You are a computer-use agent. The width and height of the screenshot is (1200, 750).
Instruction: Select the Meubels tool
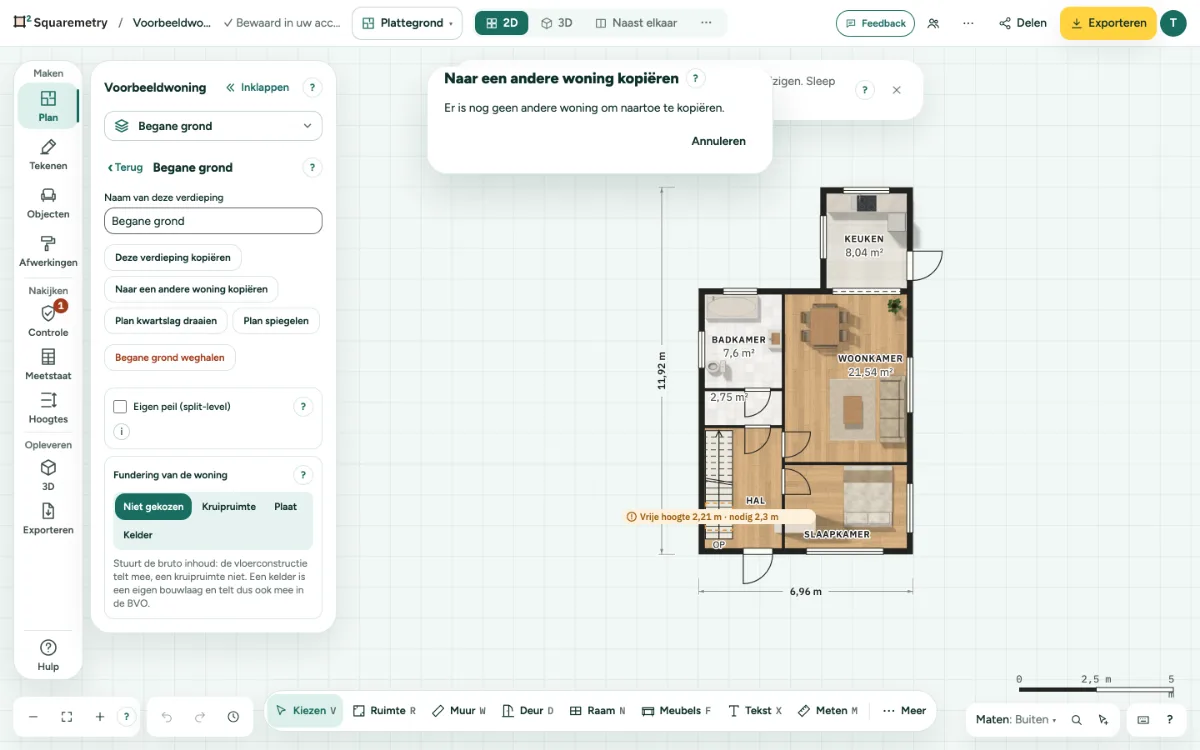click(x=676, y=711)
